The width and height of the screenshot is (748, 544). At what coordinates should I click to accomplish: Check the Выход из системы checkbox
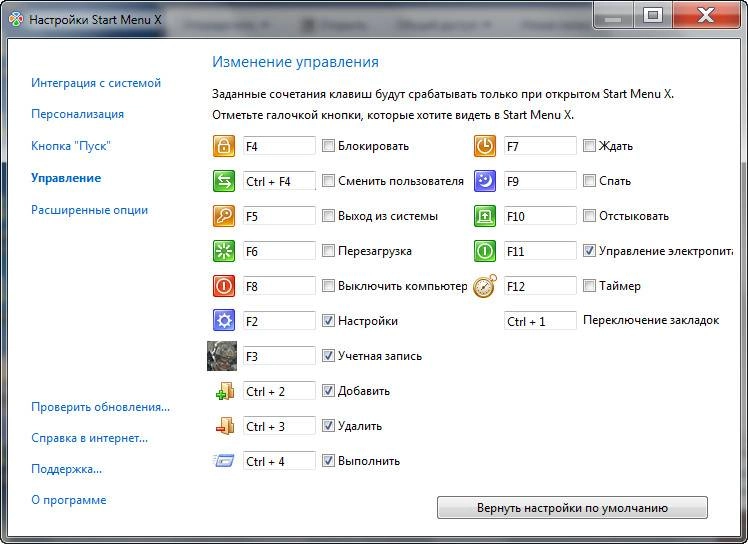click(328, 216)
